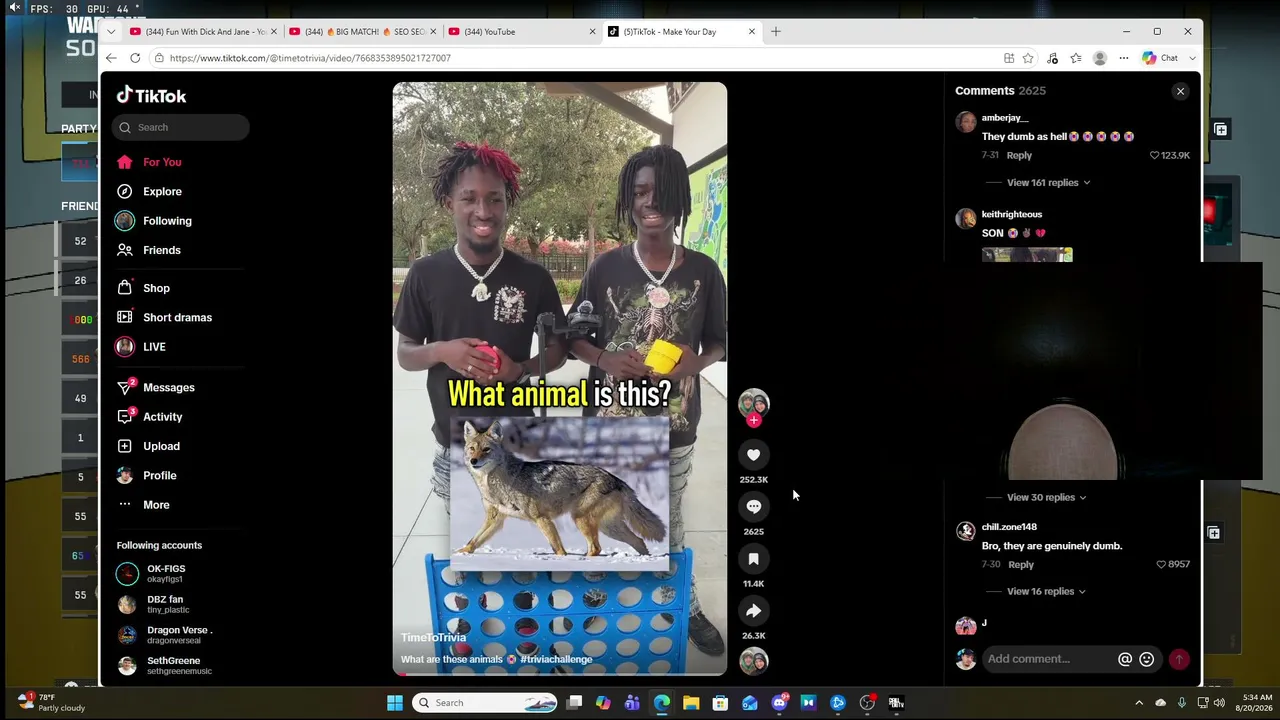This screenshot has width=1280, height=720.
Task: Reply to amberjay__'s comment
Action: (1019, 156)
